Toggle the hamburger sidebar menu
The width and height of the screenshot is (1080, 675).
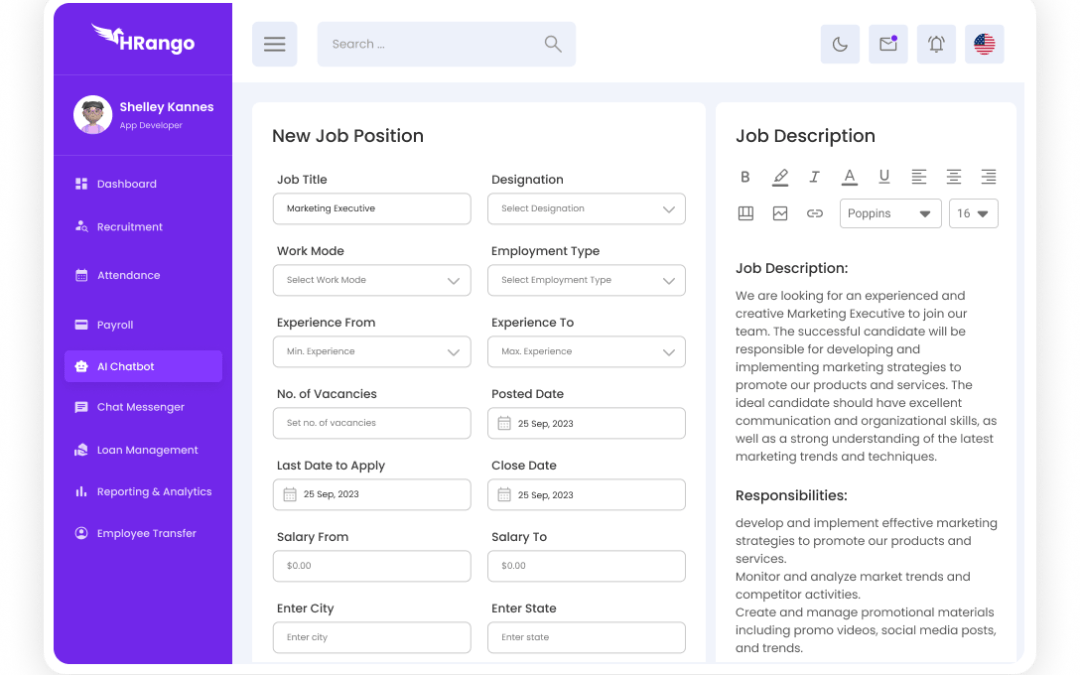(274, 44)
